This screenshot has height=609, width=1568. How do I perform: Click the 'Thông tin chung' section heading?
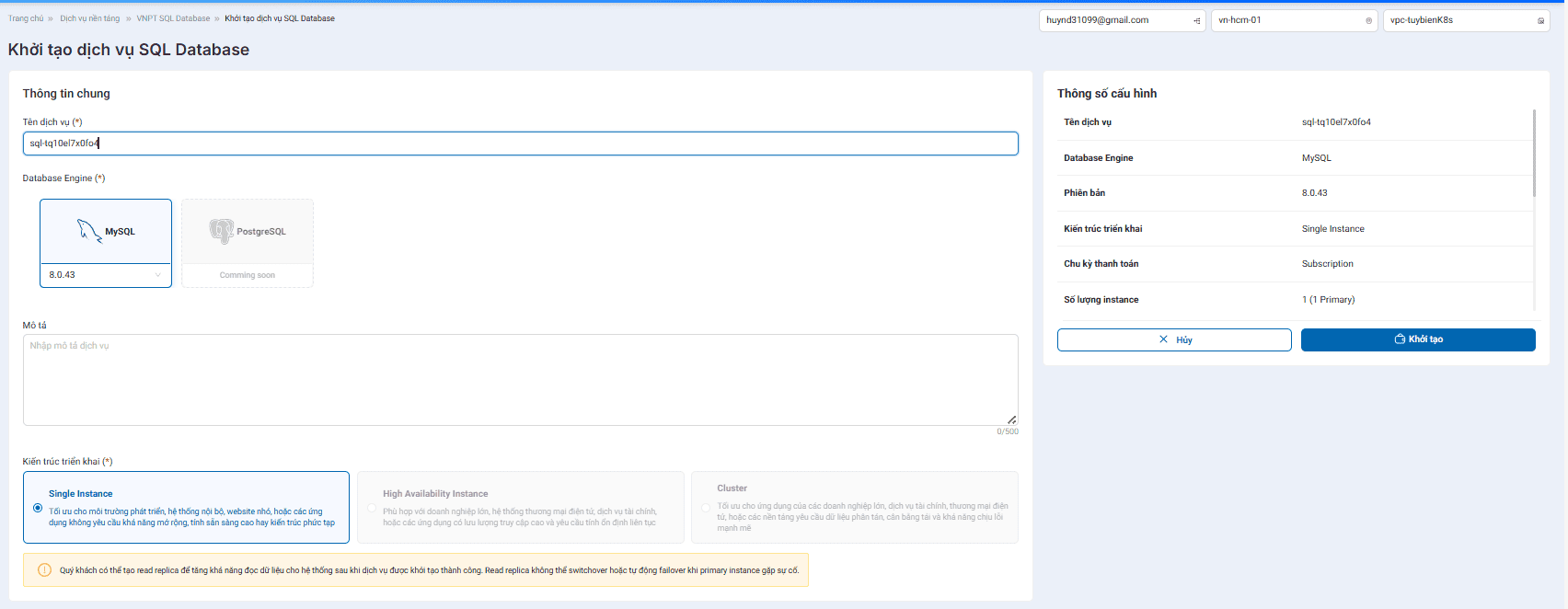point(66,94)
